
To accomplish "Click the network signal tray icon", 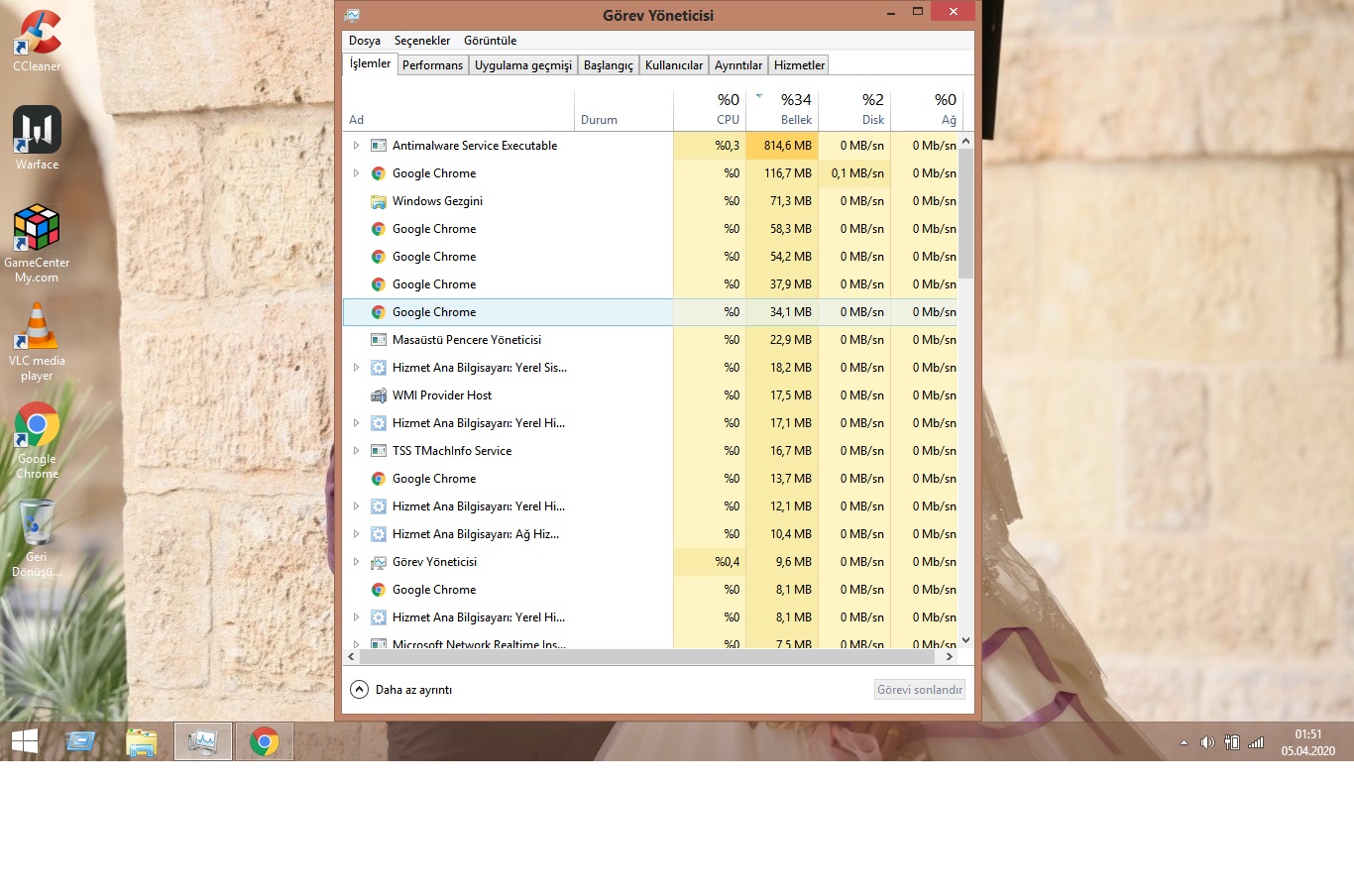I will point(1256,742).
